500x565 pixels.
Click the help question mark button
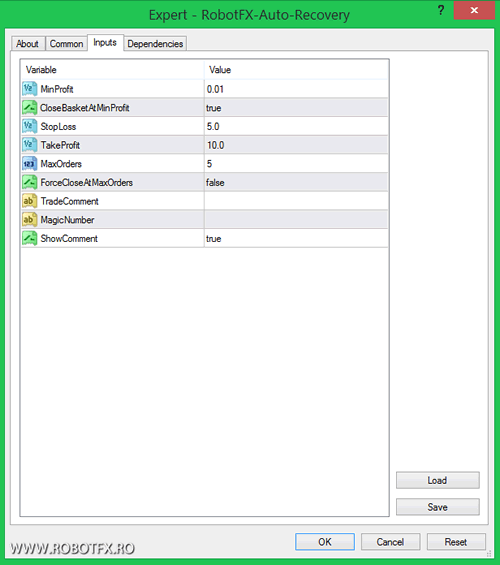point(441,10)
